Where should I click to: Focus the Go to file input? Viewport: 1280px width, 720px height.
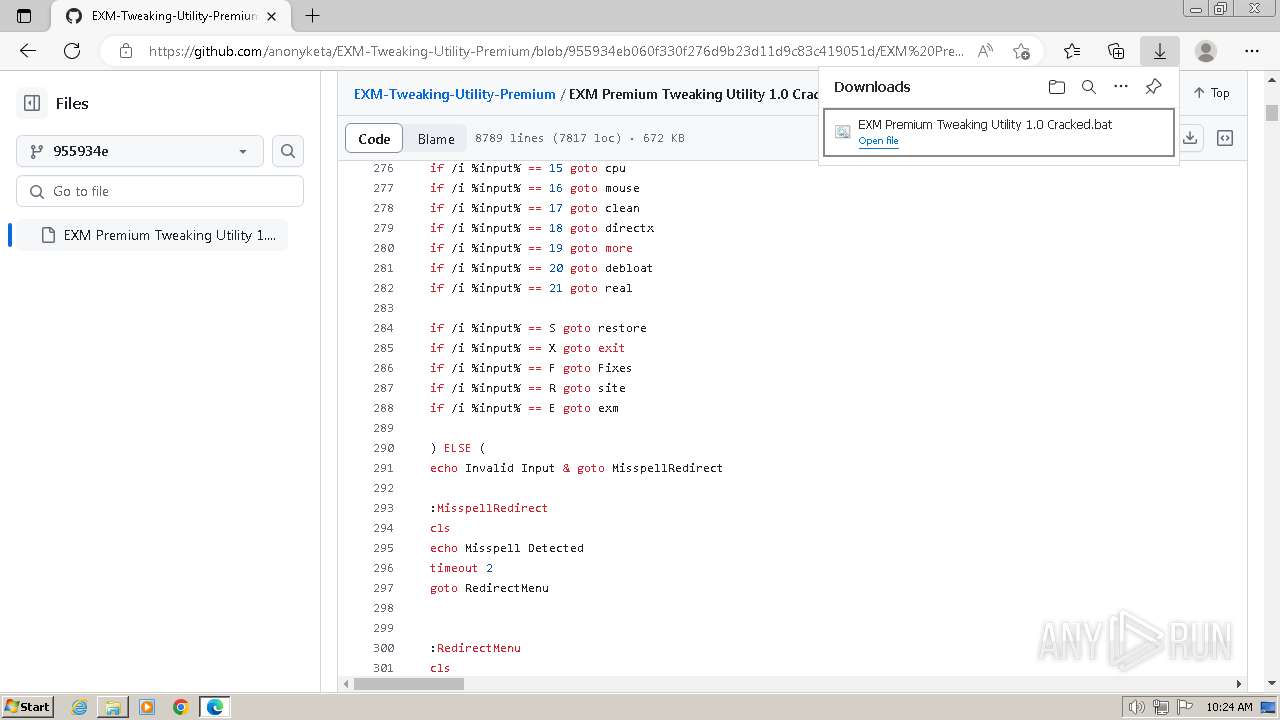point(160,191)
